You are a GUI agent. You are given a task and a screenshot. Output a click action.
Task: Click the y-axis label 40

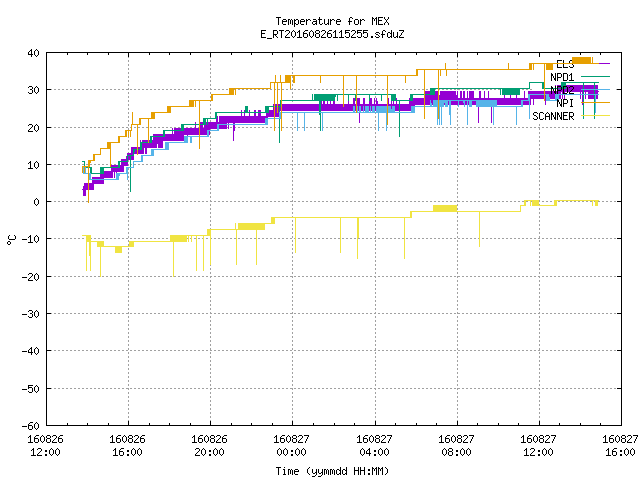pos(33,53)
